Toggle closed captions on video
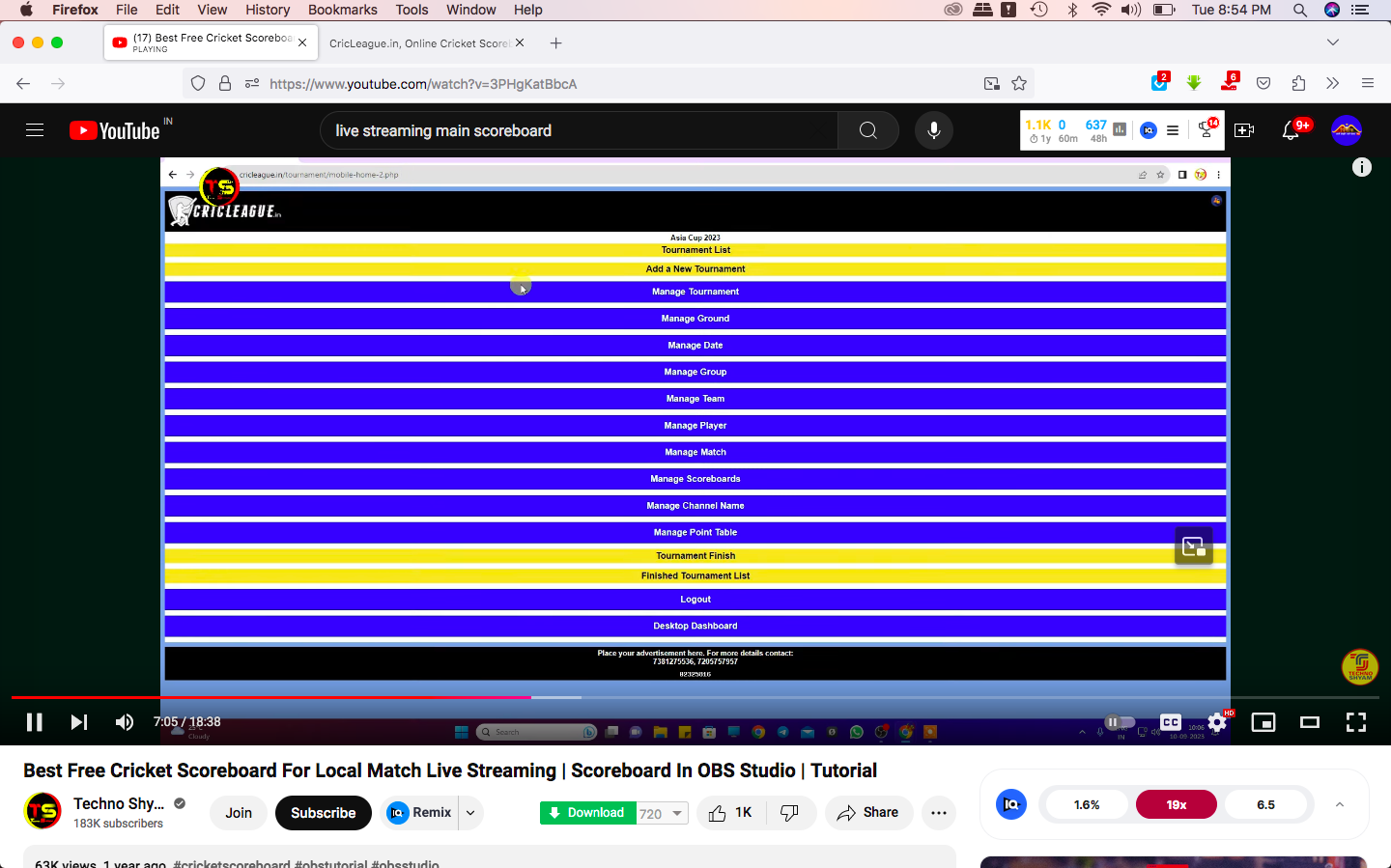1391x868 pixels. 1171,722
